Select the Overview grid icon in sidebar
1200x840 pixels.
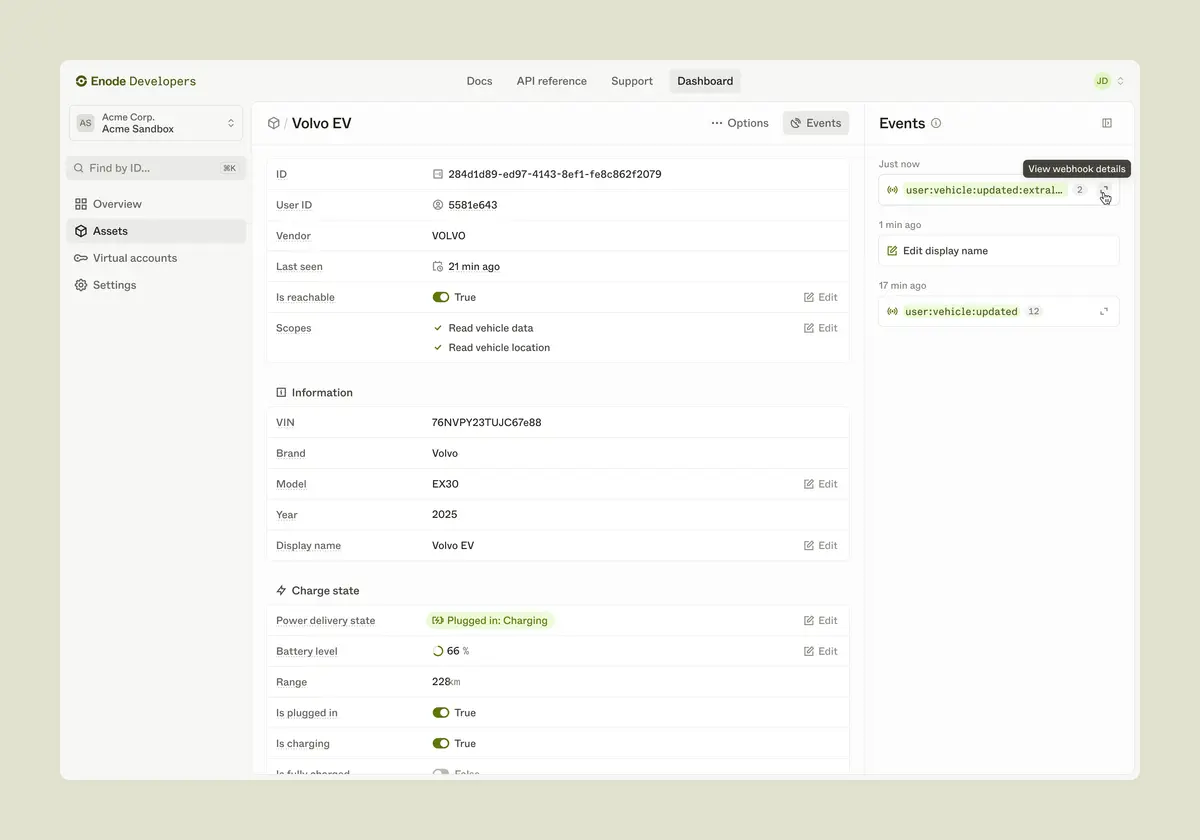(x=81, y=203)
